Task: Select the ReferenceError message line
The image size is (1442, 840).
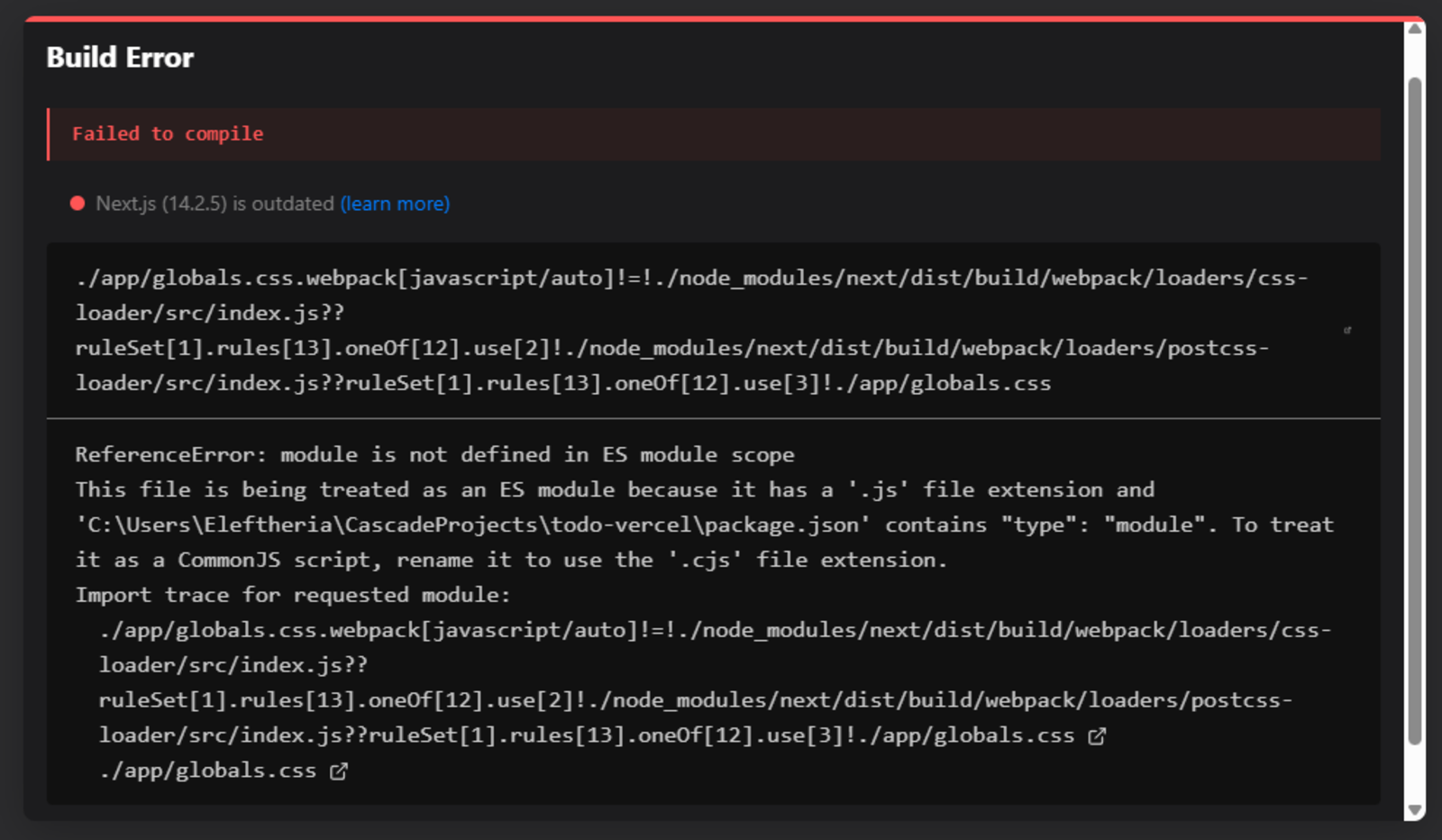Action: click(x=434, y=454)
